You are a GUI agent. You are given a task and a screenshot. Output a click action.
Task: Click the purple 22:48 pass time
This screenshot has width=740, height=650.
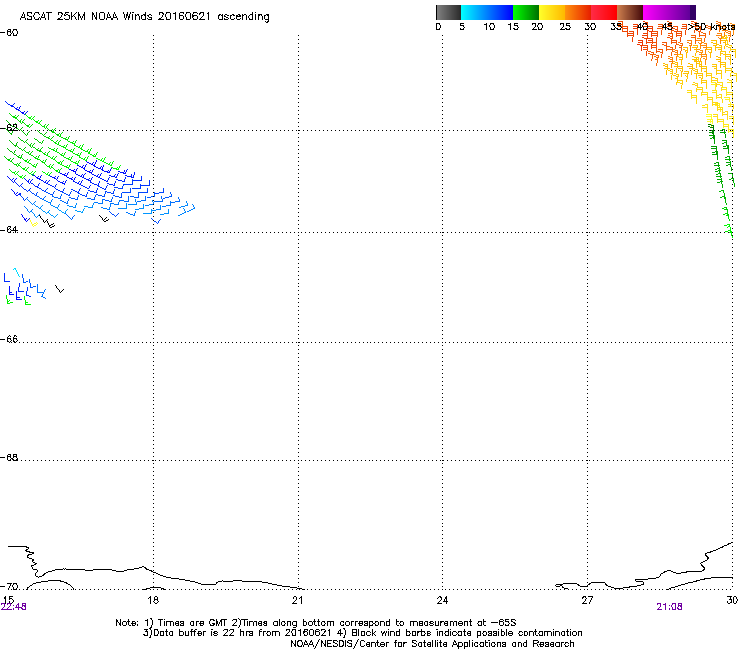point(14,607)
